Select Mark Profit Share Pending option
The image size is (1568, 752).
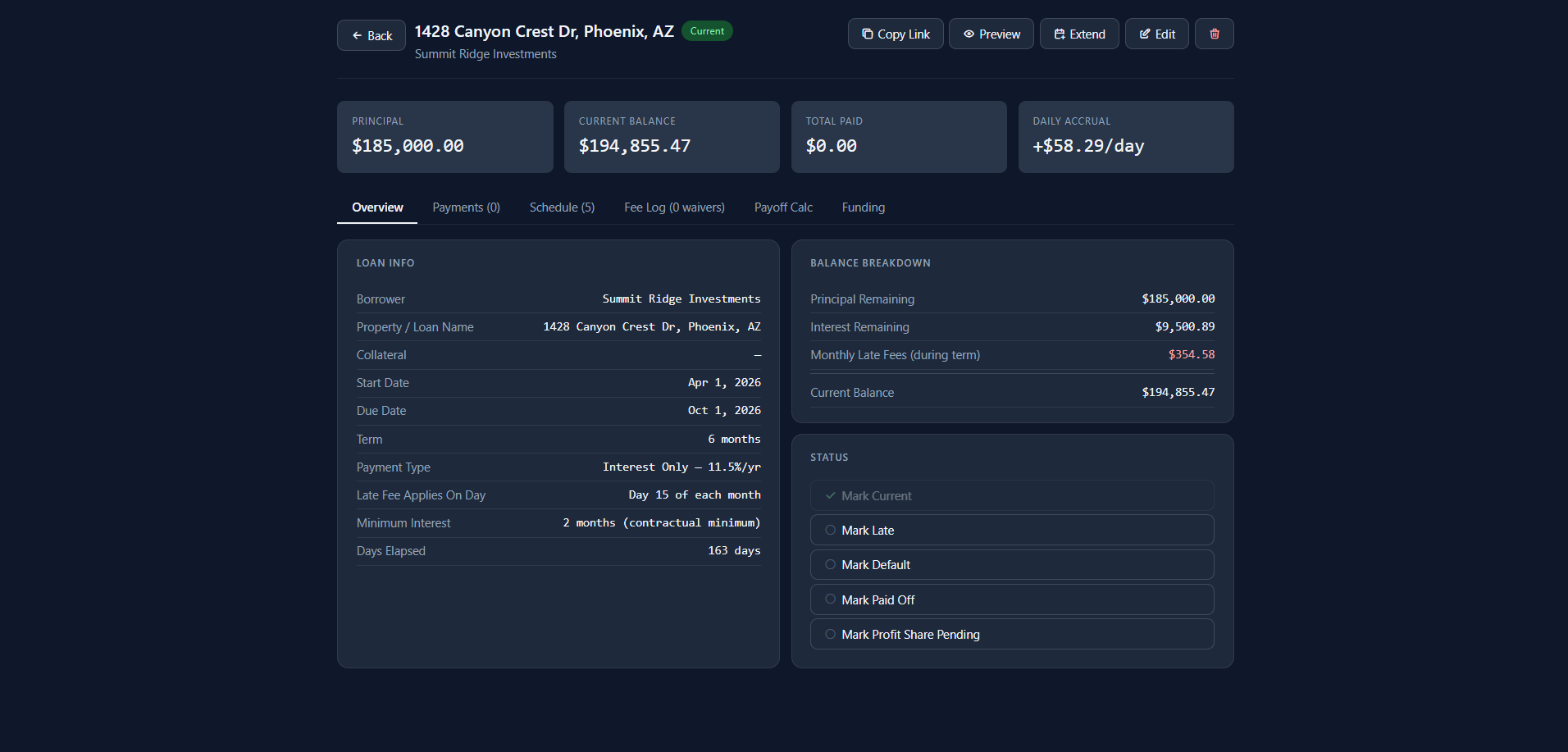tap(1012, 634)
